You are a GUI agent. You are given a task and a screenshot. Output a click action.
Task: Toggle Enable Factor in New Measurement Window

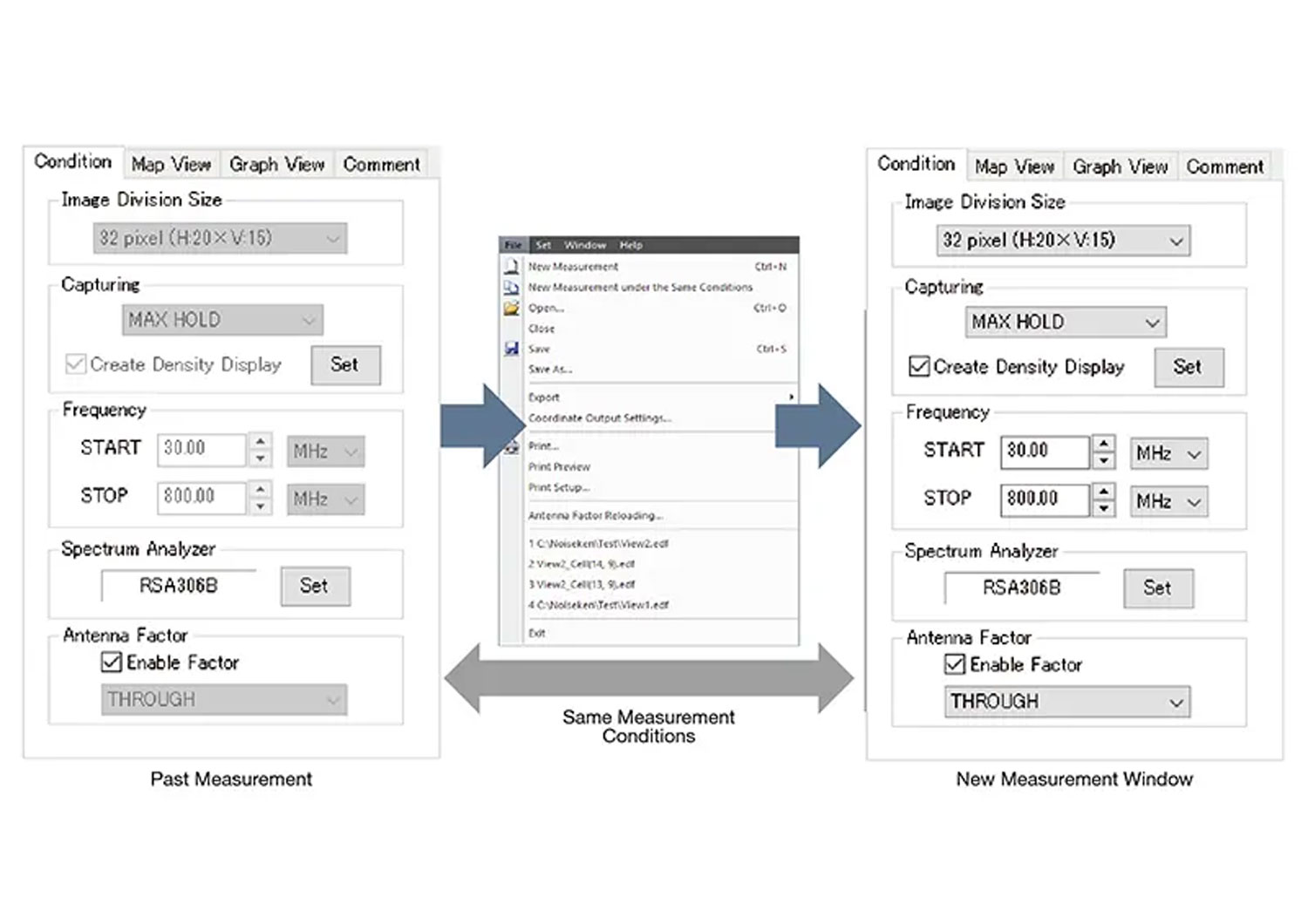coord(955,665)
